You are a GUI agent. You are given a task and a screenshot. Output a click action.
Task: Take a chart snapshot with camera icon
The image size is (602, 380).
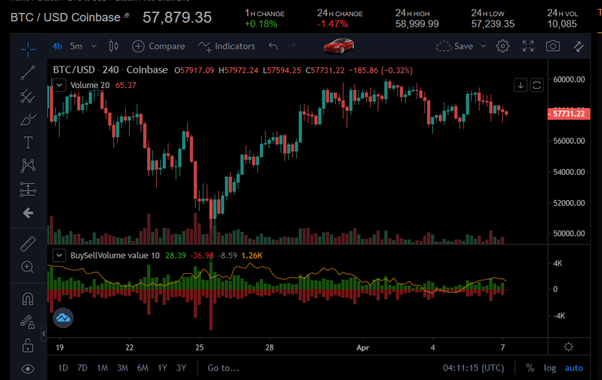point(553,46)
